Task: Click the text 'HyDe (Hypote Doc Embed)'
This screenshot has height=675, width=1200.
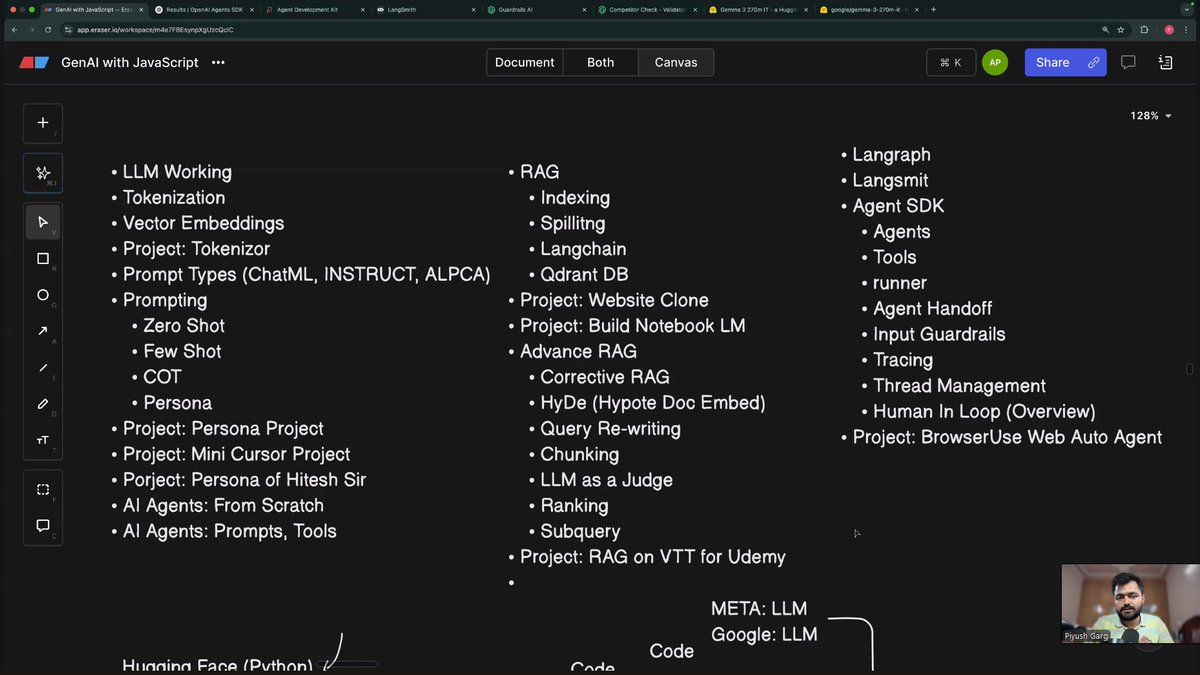Action: click(x=653, y=403)
